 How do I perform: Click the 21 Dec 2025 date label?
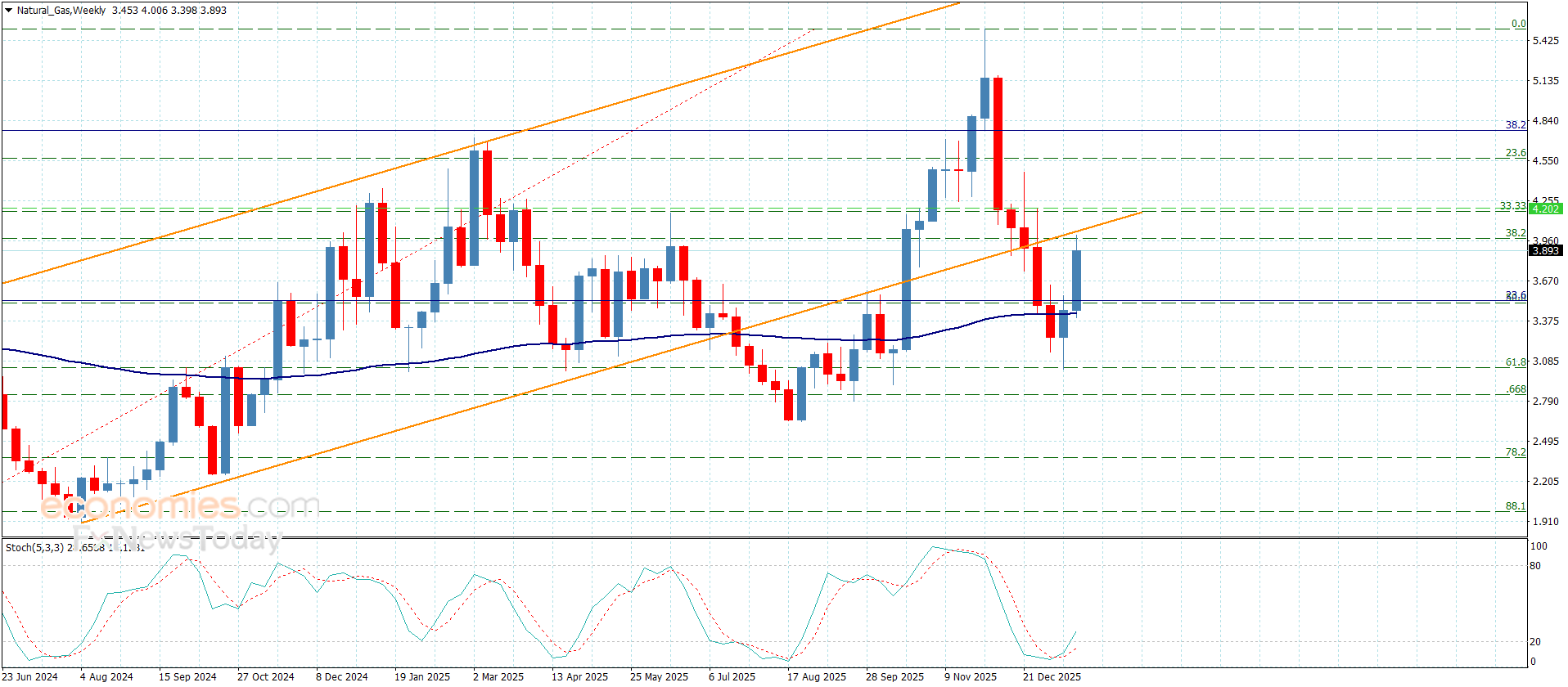click(x=1052, y=677)
